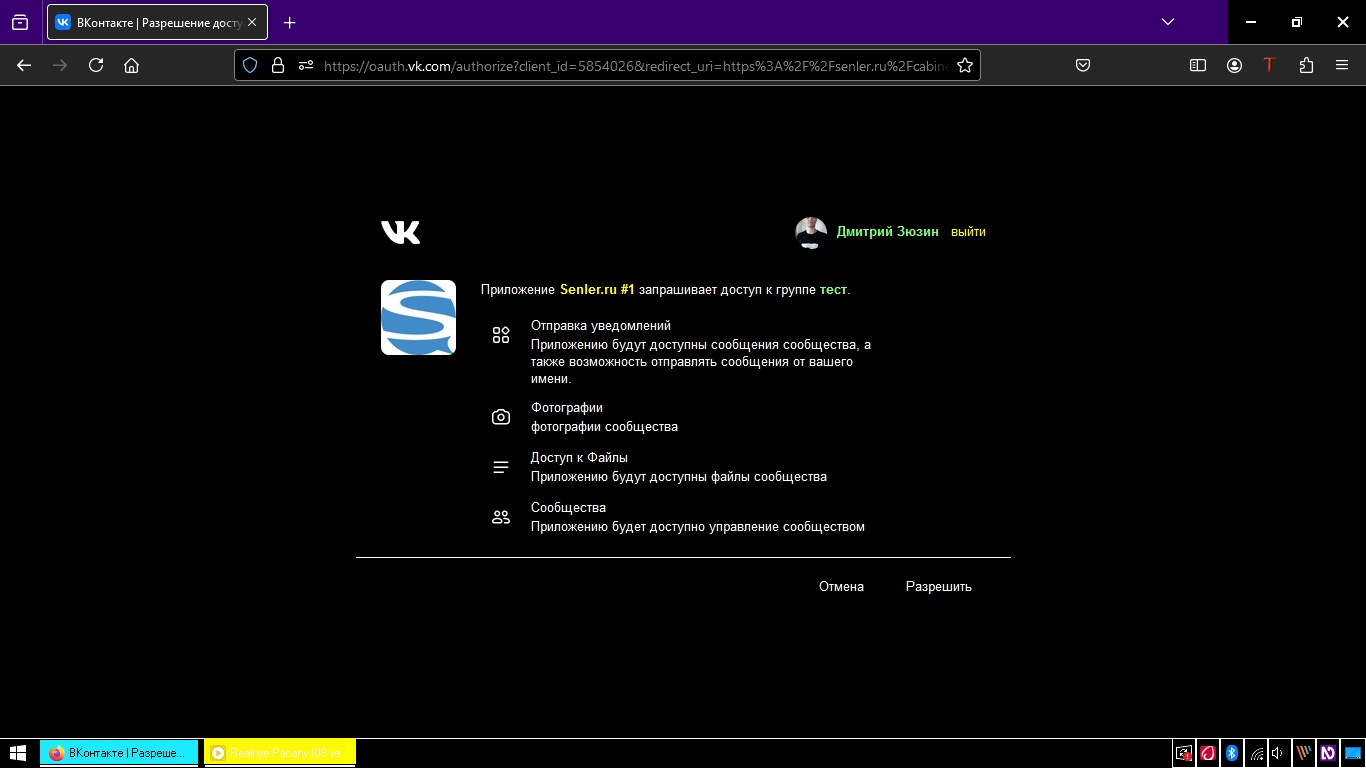Click the Доступ к Файлы heading

tap(579, 458)
